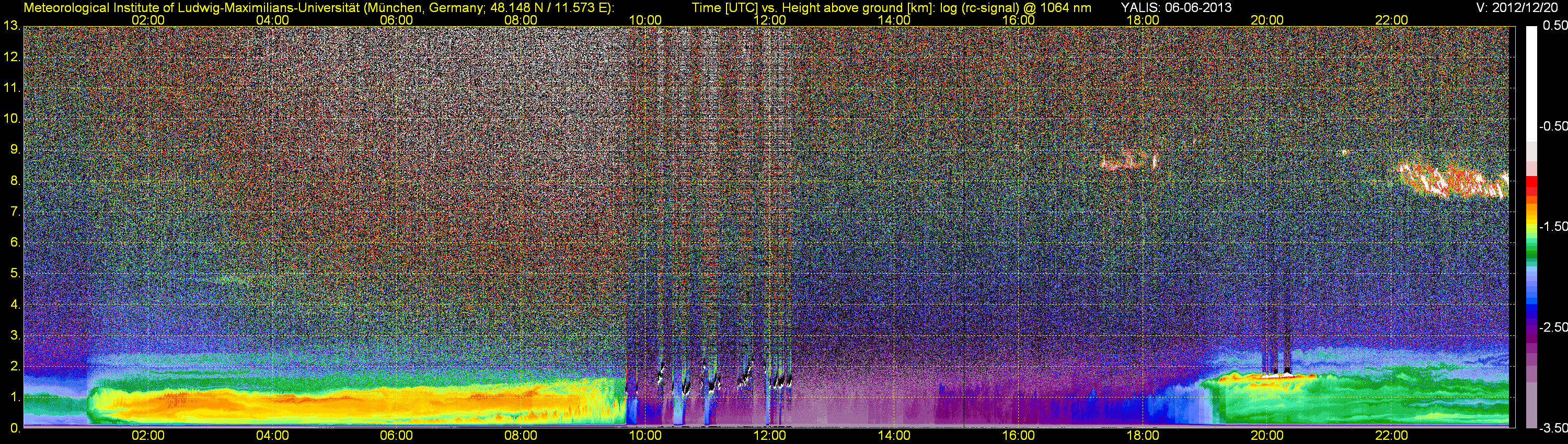Click the small high cloud near 18:00 at 8.5 km

(x=1129, y=160)
